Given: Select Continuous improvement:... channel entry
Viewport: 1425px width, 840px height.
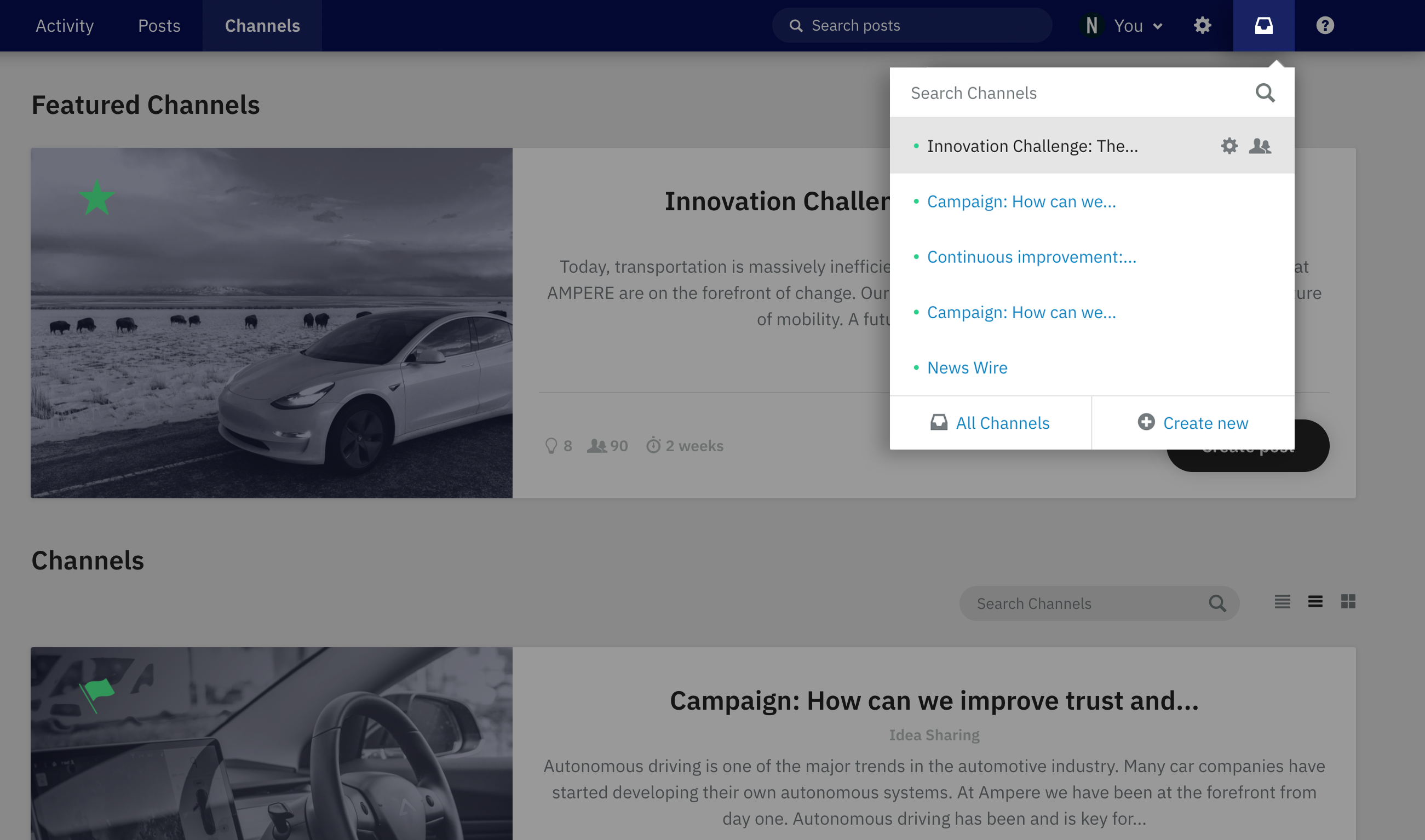Looking at the screenshot, I should 1031,257.
